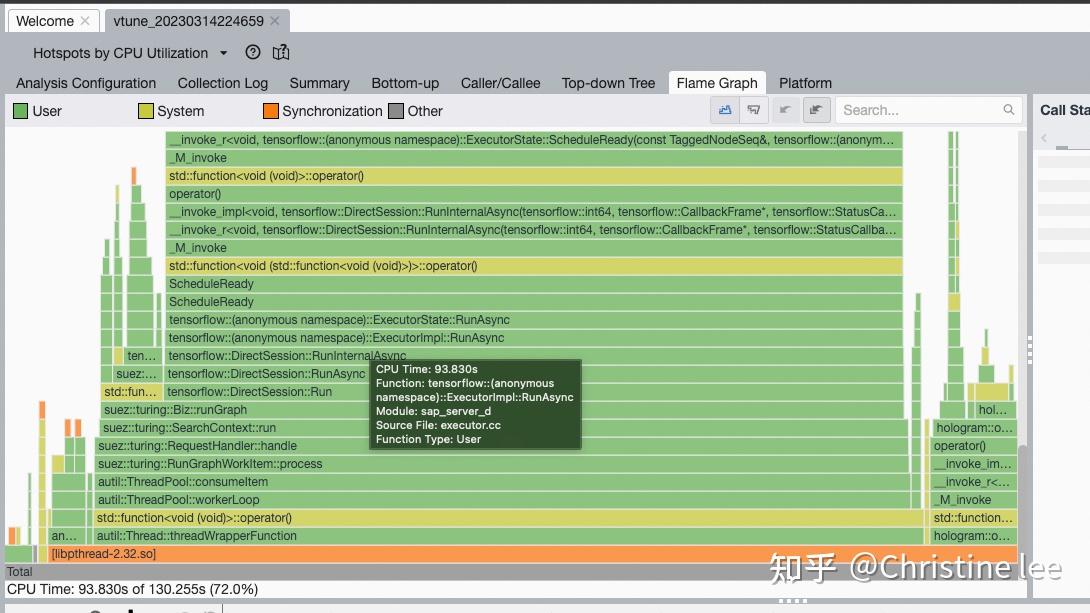The height and width of the screenshot is (613, 1090).
Task: Click inside the Search input field
Action: [x=910, y=110]
